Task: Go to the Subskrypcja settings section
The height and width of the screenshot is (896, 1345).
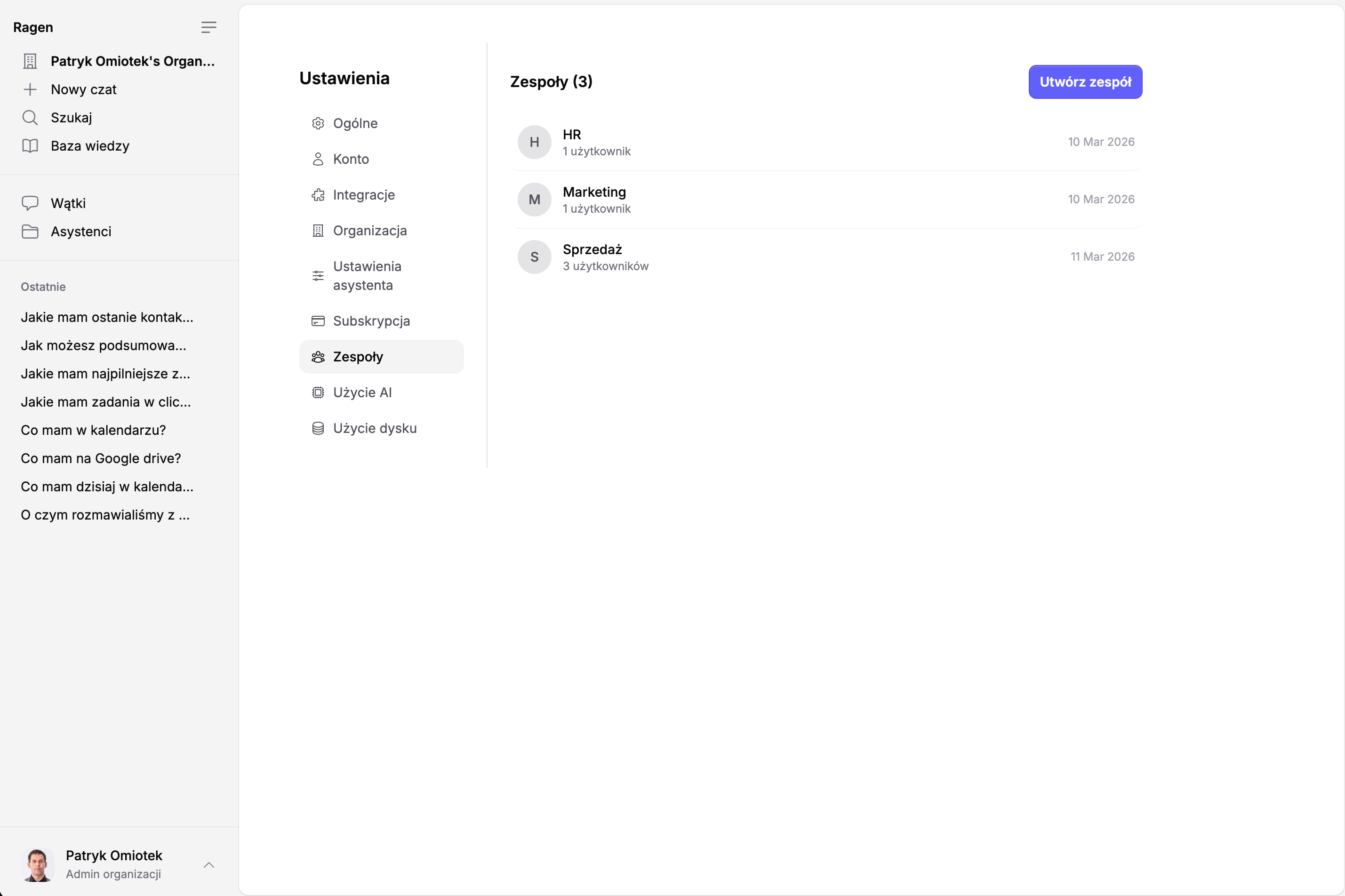Action: pos(371,321)
